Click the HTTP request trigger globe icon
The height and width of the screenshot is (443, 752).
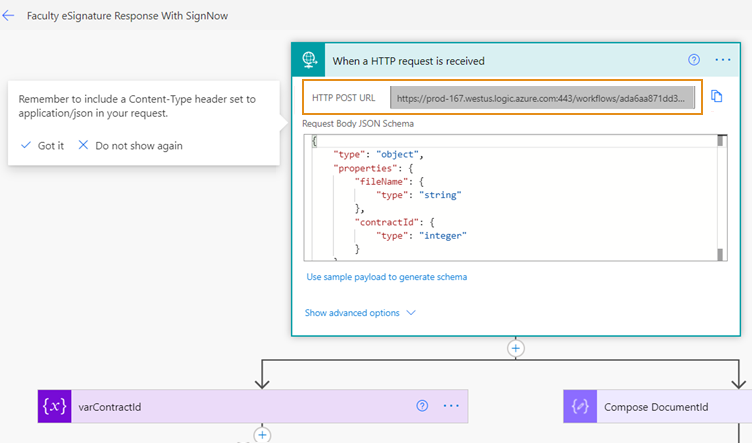click(x=311, y=60)
